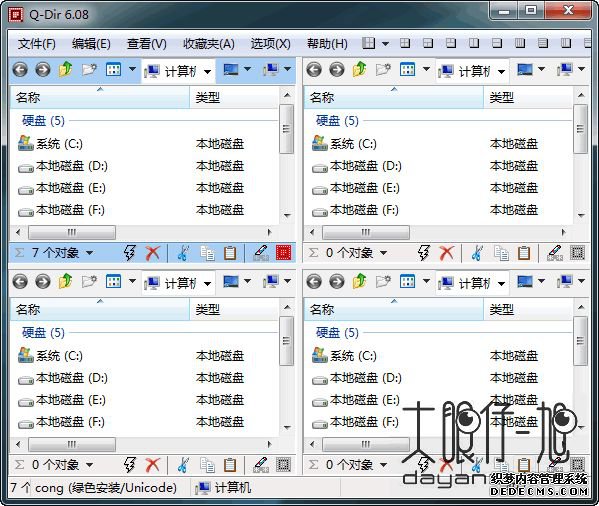Click scroll-down arrow in top-right pane
The image size is (599, 506).
coord(581,215)
